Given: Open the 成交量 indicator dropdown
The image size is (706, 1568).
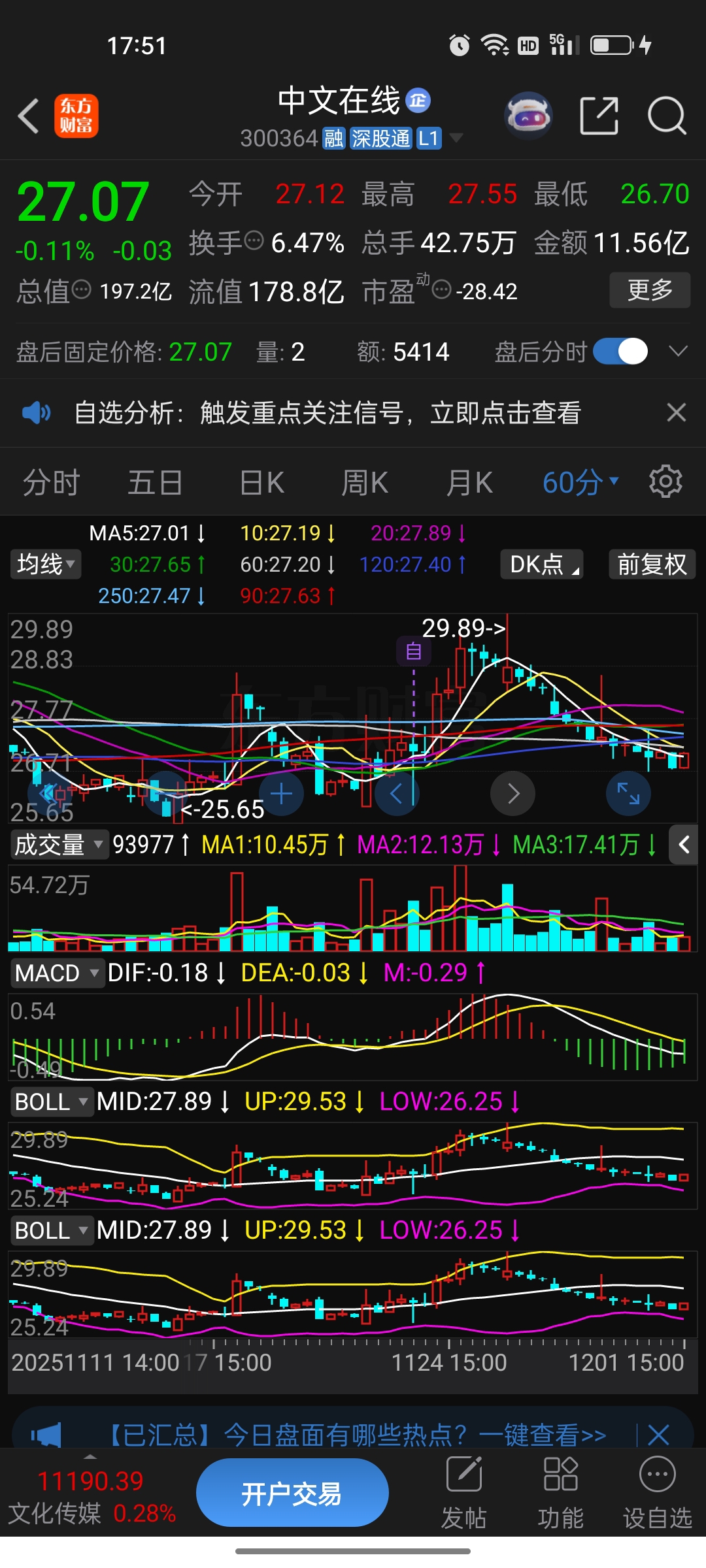Looking at the screenshot, I should [x=59, y=845].
